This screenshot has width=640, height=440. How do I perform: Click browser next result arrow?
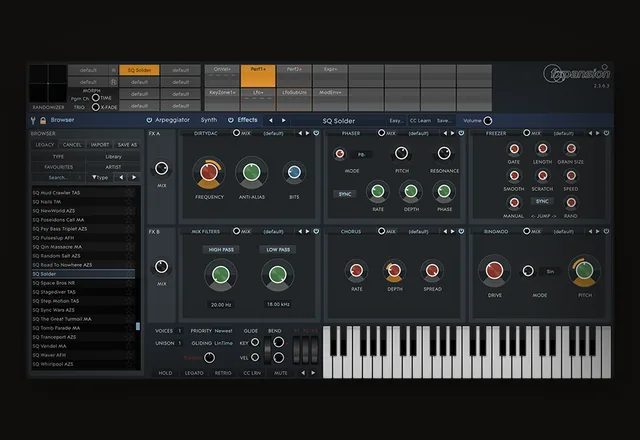pyautogui.click(x=134, y=178)
